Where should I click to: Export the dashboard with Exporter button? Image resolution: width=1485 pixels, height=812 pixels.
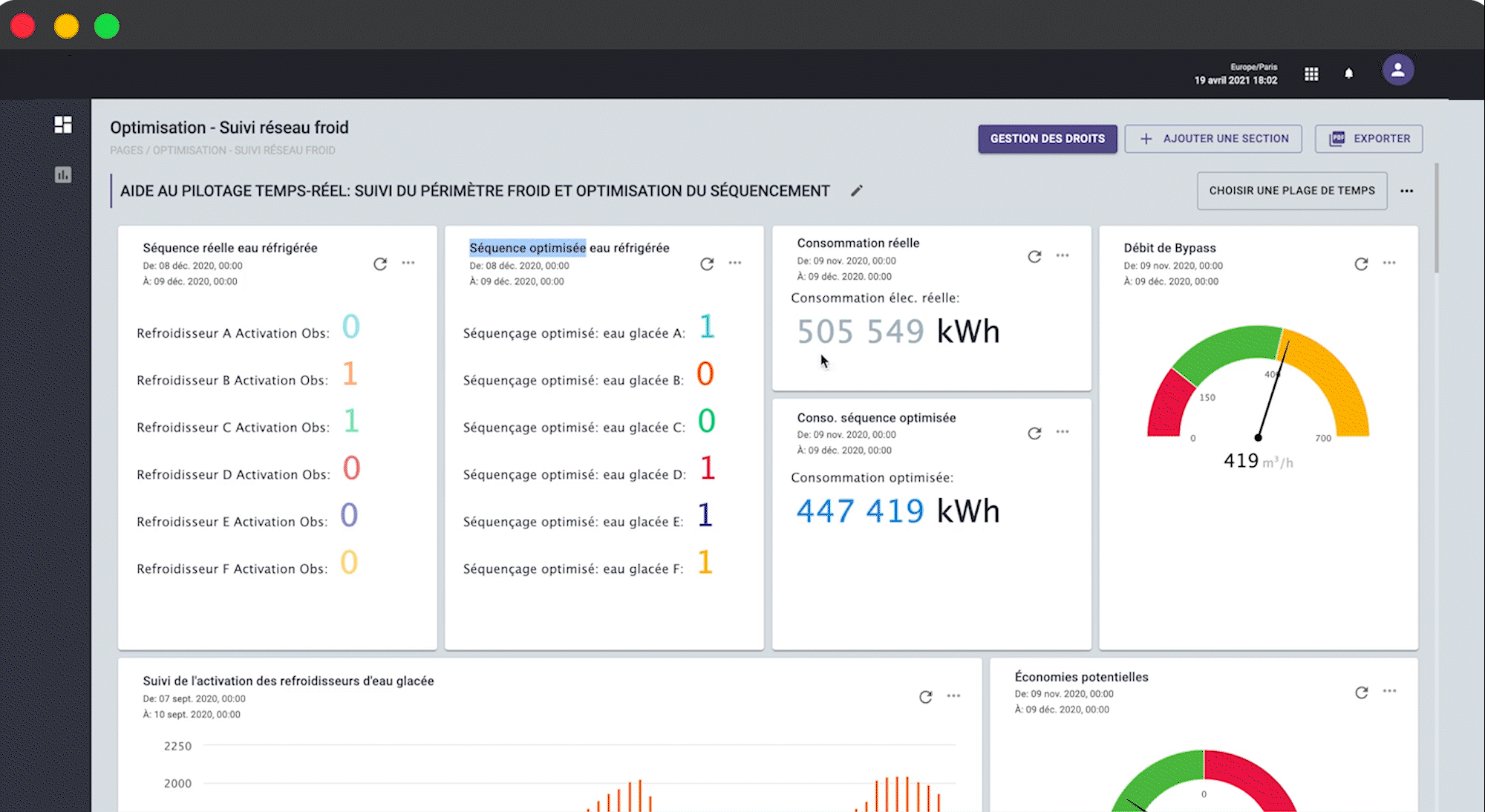[1368, 139]
